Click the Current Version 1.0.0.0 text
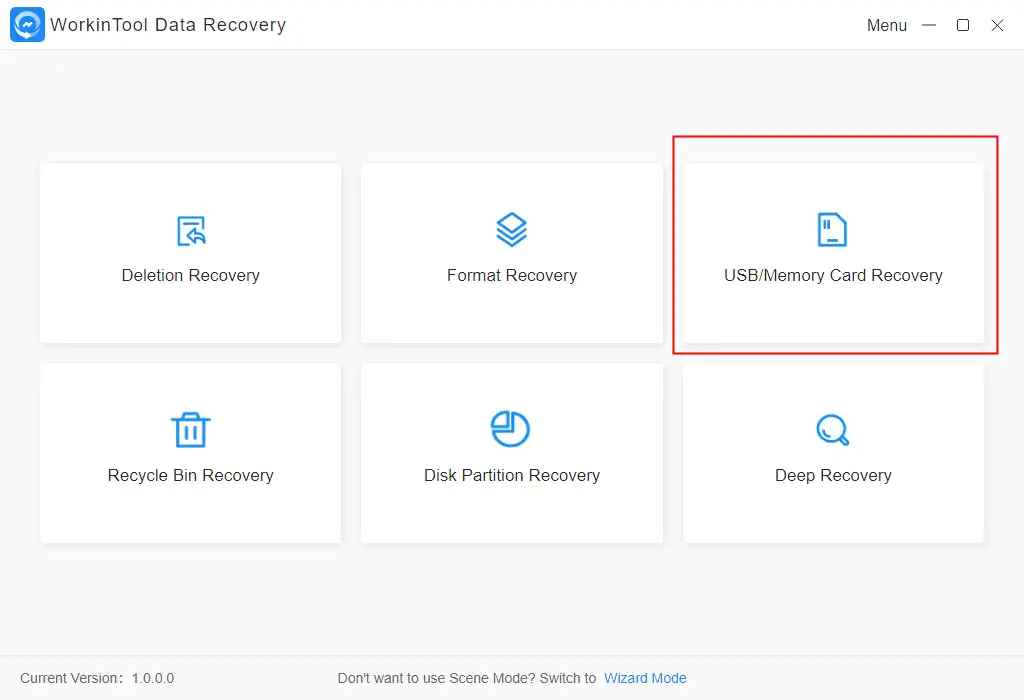Viewport: 1024px width, 700px height. (97, 678)
